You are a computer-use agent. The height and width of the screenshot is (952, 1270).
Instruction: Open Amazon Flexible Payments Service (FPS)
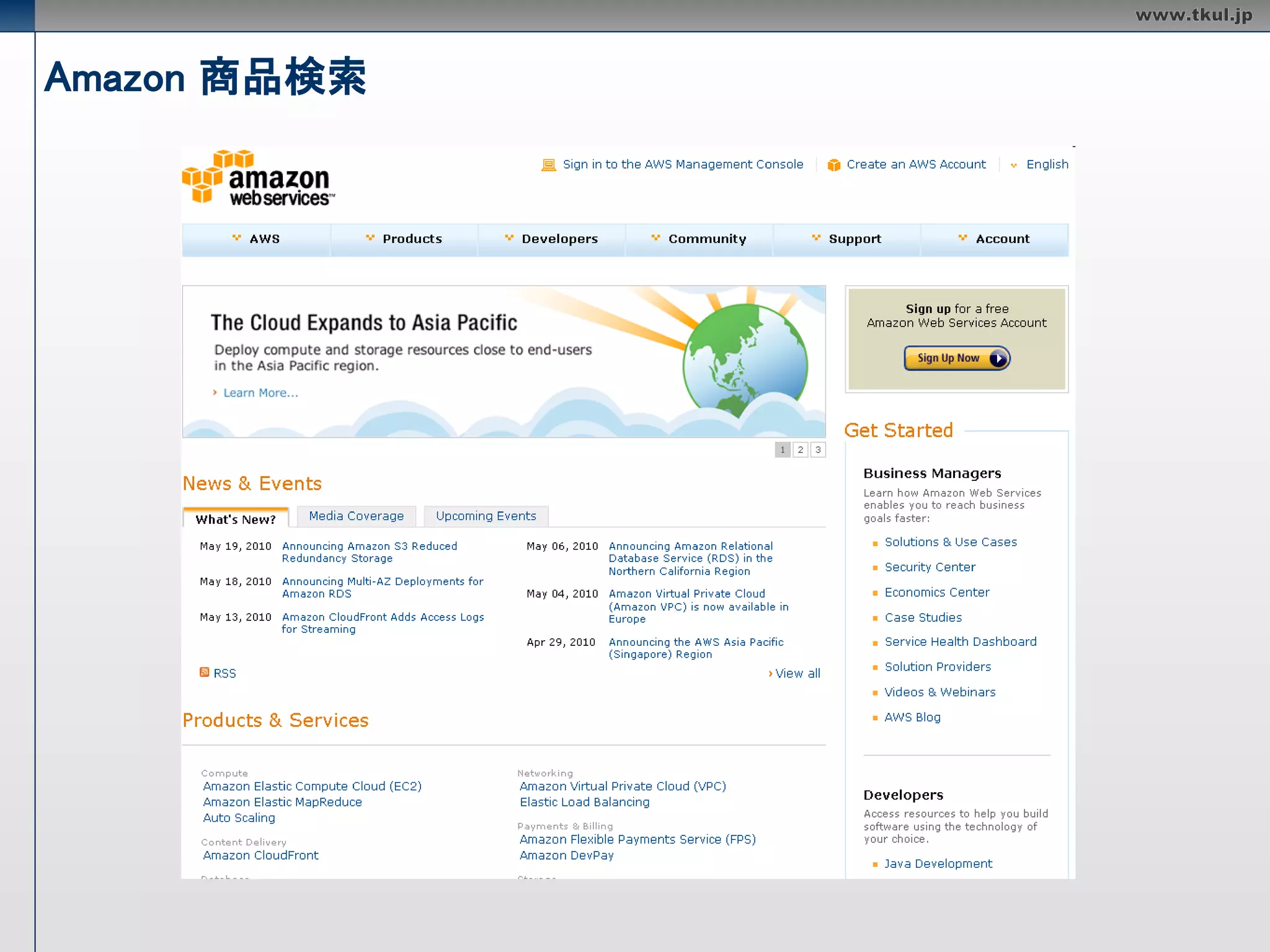point(637,840)
